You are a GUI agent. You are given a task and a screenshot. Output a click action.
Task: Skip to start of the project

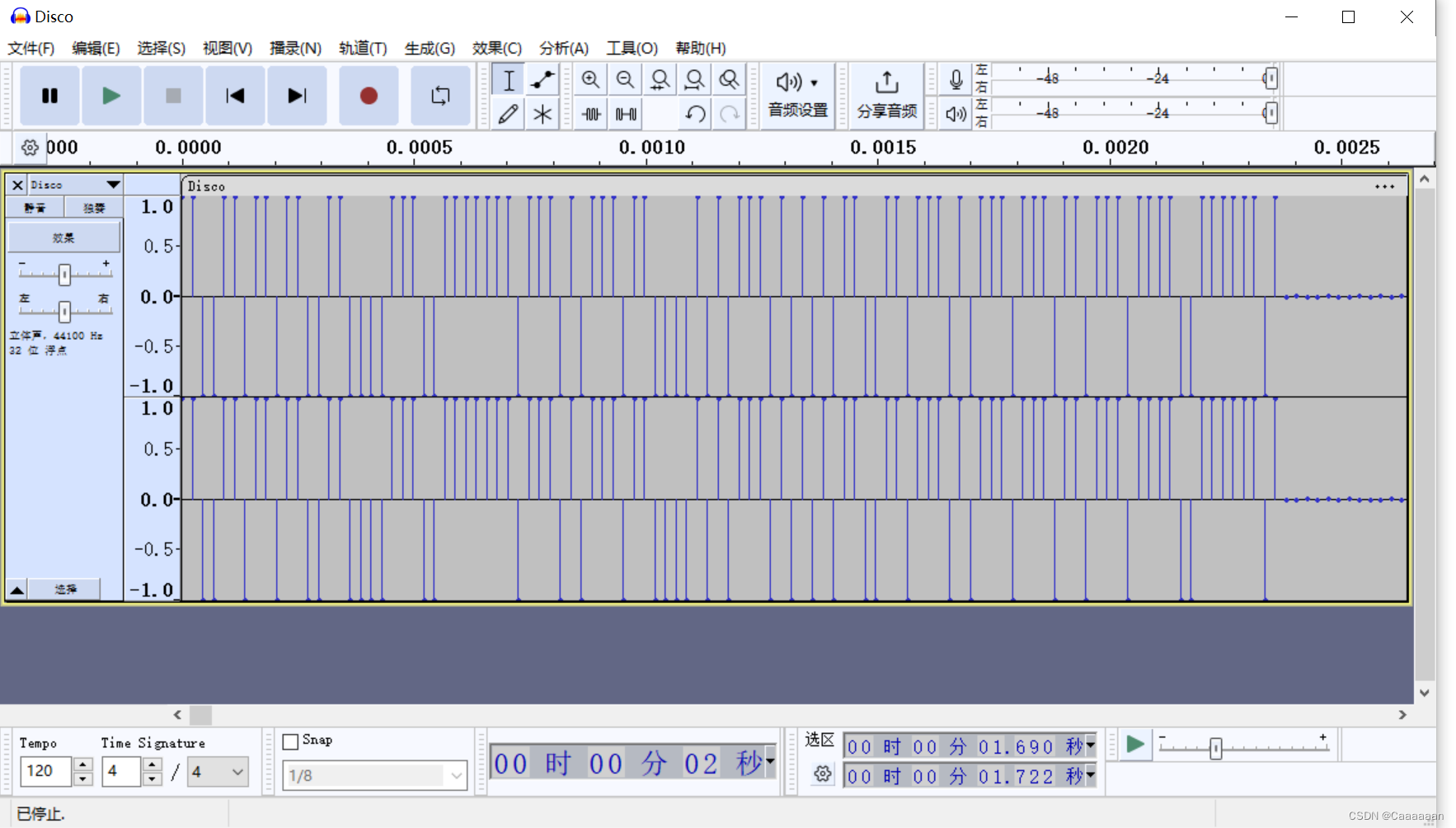[x=235, y=96]
